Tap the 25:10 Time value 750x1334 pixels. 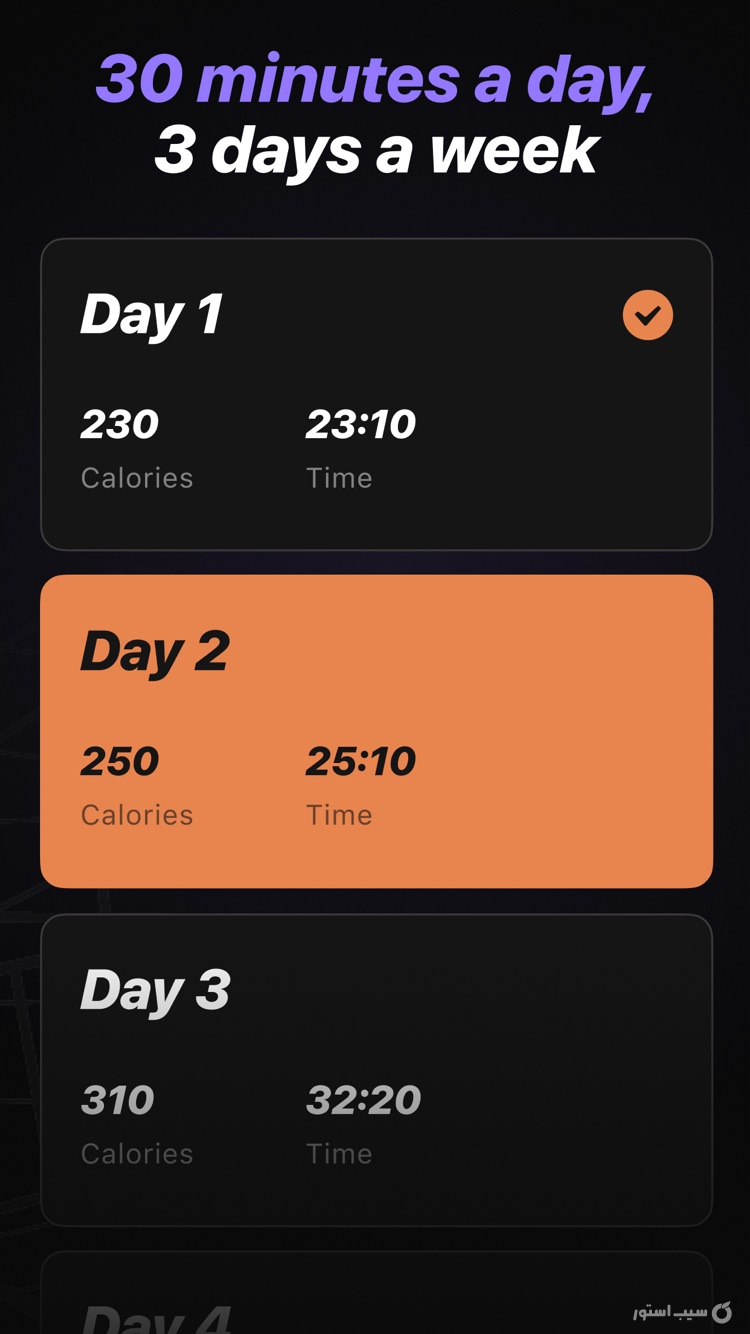coord(361,762)
